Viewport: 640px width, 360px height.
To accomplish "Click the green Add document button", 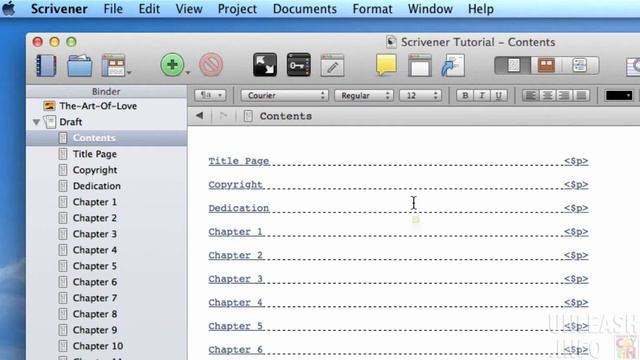I will [x=172, y=65].
